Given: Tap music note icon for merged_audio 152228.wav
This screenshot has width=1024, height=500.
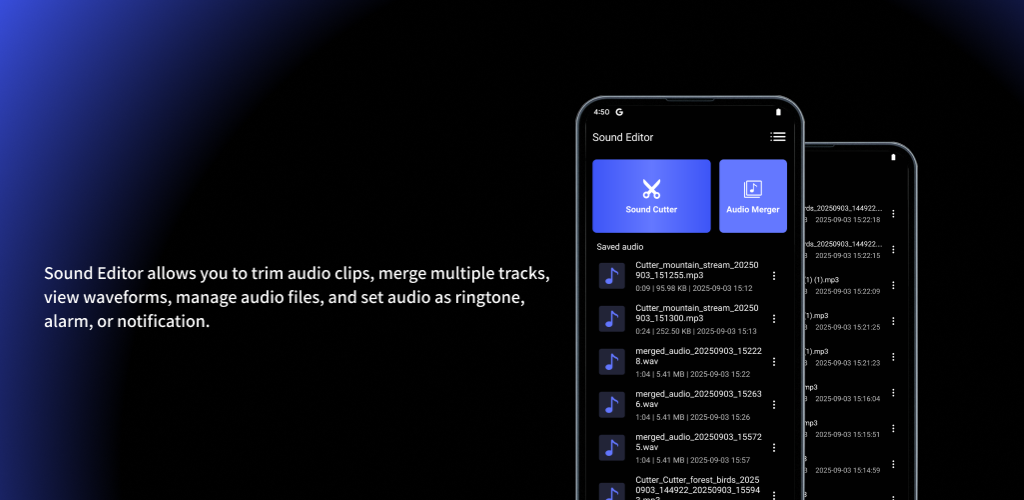Looking at the screenshot, I should [611, 362].
